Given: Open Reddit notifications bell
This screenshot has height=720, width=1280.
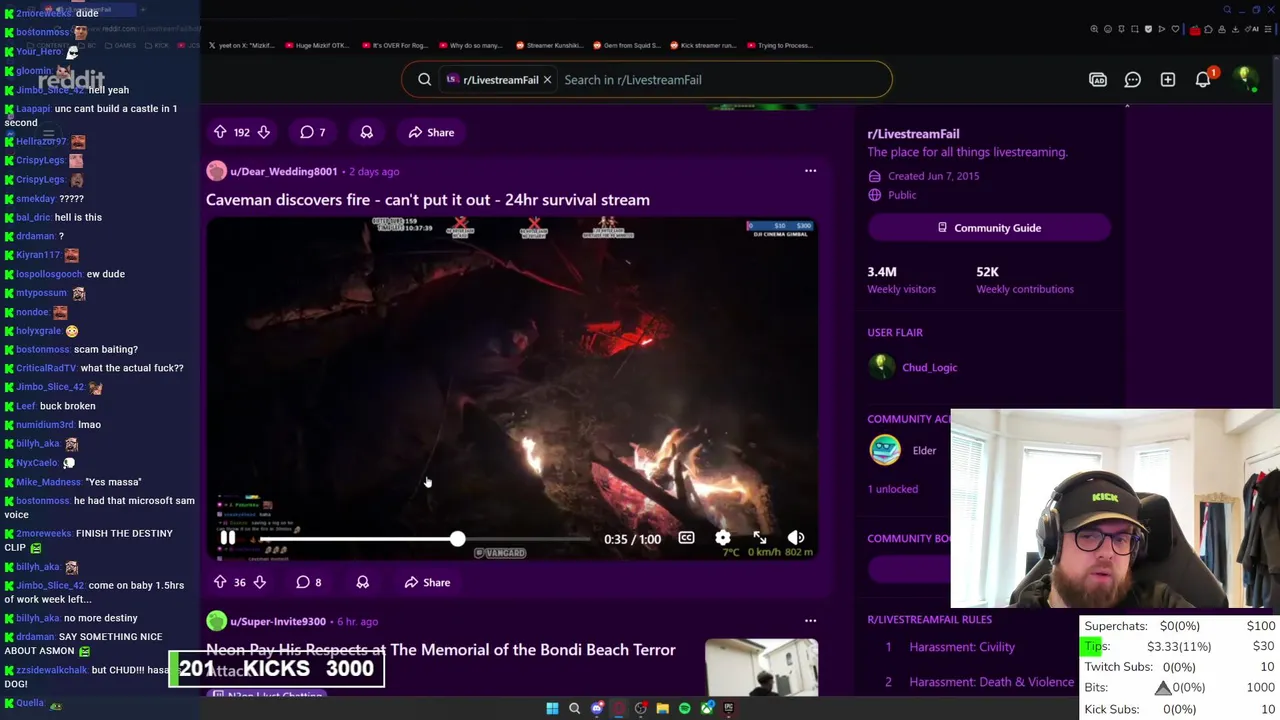Looking at the screenshot, I should pos(1203,80).
